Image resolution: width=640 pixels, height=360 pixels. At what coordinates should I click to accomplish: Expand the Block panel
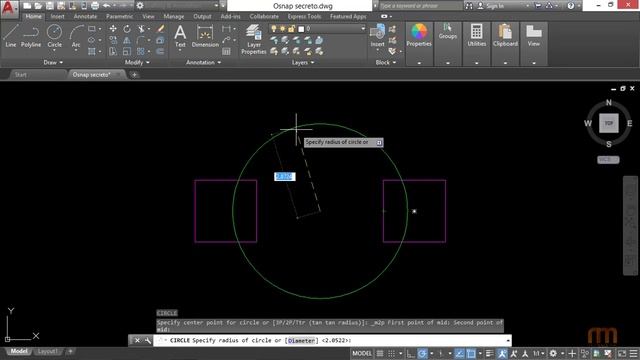point(386,62)
